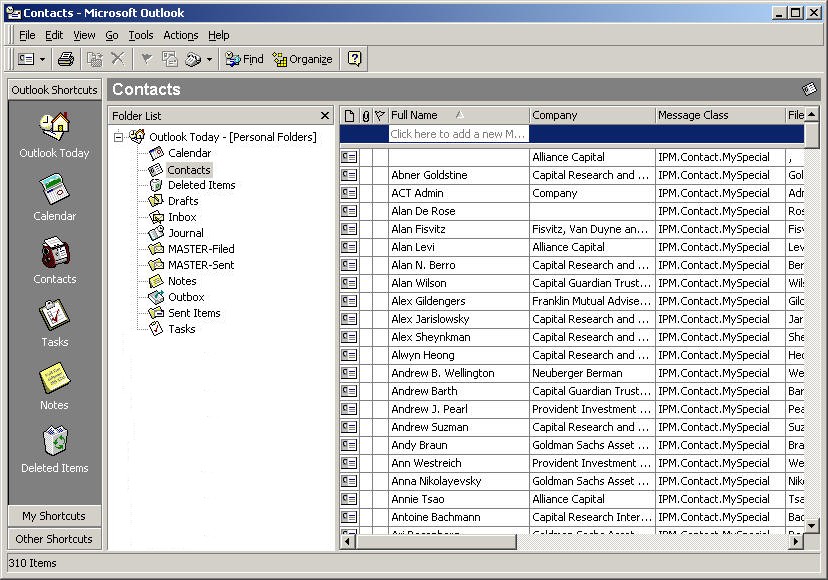Screen dimensions: 828x580
Task: Open the New item dropdown arrow
Action: pos(42,59)
